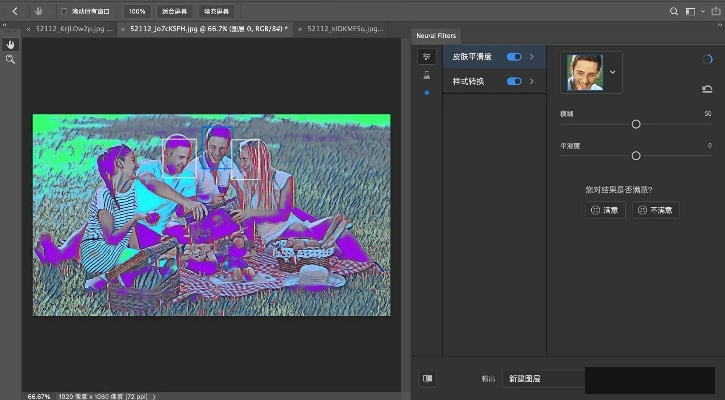
Task: Open the face thumbnail selection dropdown
Action: tap(613, 72)
